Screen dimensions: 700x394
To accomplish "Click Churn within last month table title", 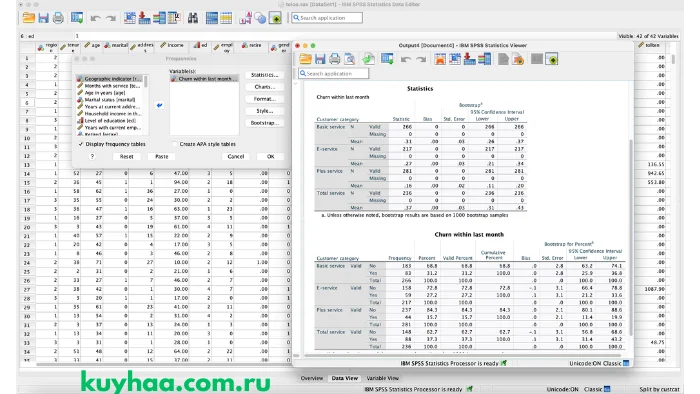I will pos(469,234).
